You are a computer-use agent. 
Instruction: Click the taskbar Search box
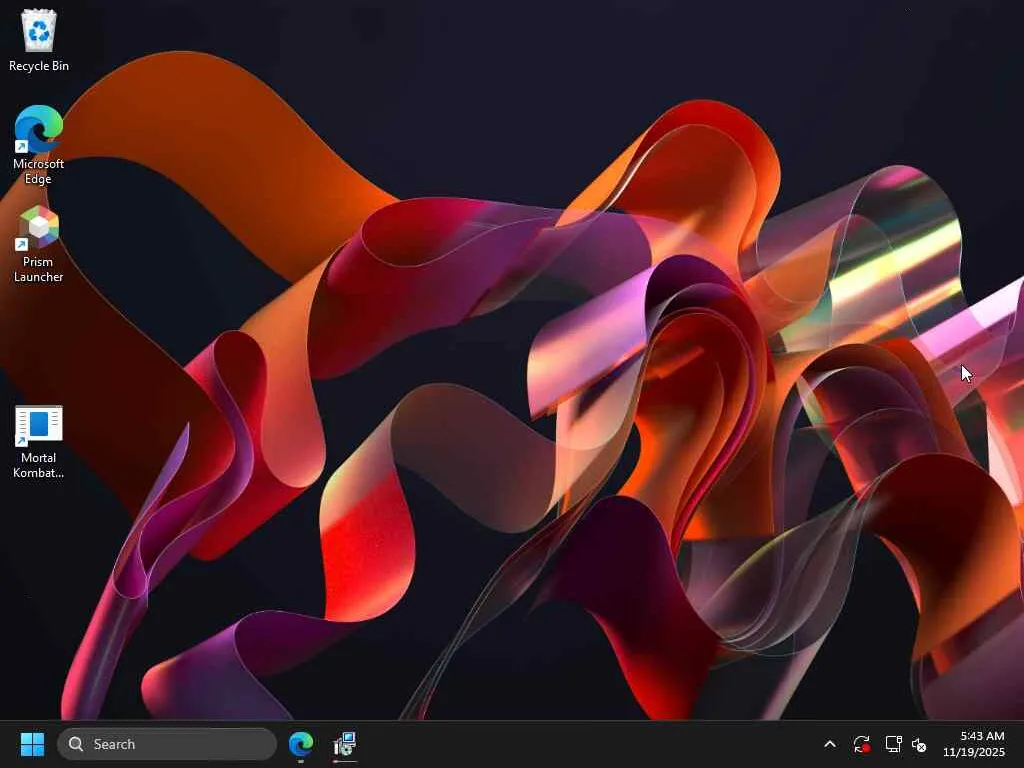click(x=167, y=744)
